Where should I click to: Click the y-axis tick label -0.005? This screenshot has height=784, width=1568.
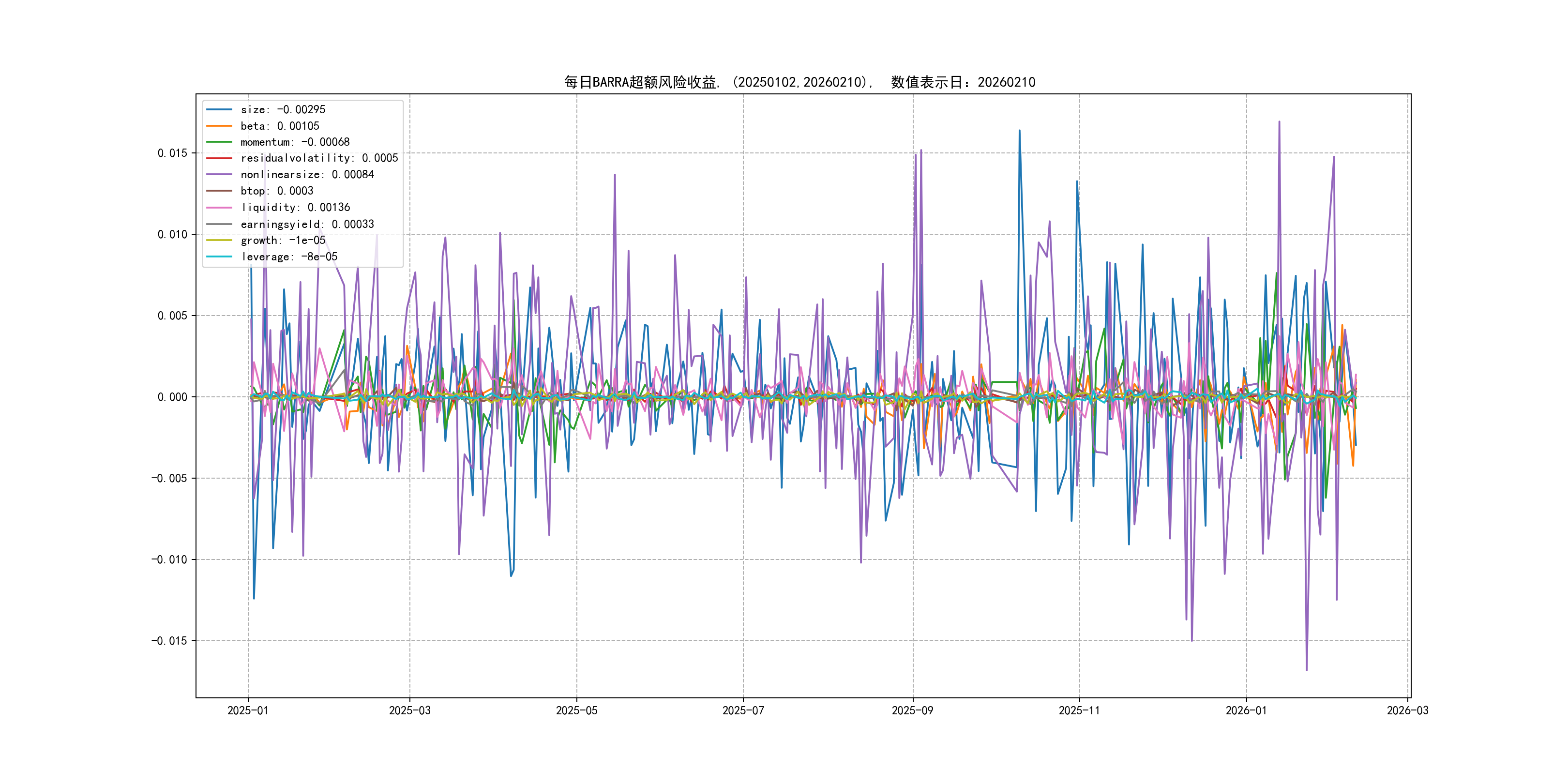[x=169, y=479]
